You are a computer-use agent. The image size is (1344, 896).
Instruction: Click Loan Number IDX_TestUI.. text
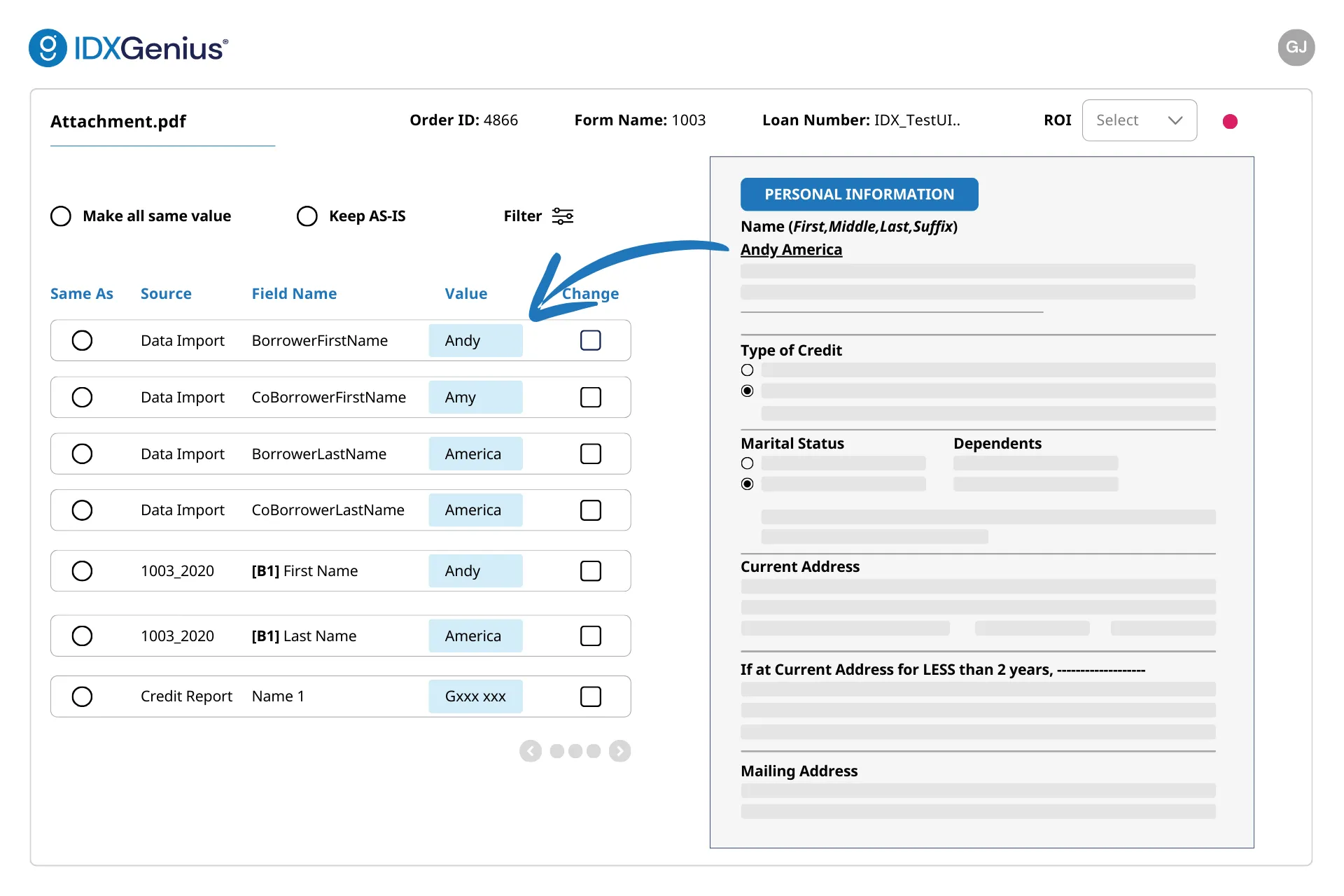click(x=861, y=120)
